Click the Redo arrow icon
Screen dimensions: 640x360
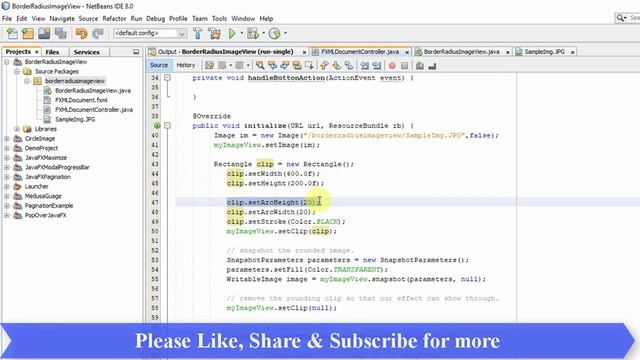98,33
